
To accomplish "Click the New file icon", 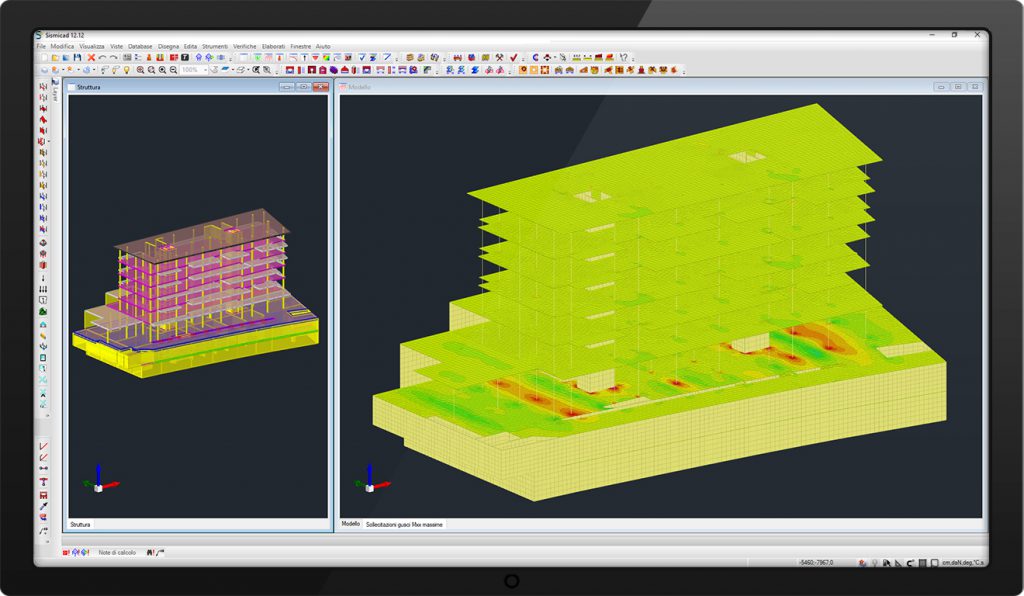I will [42, 58].
